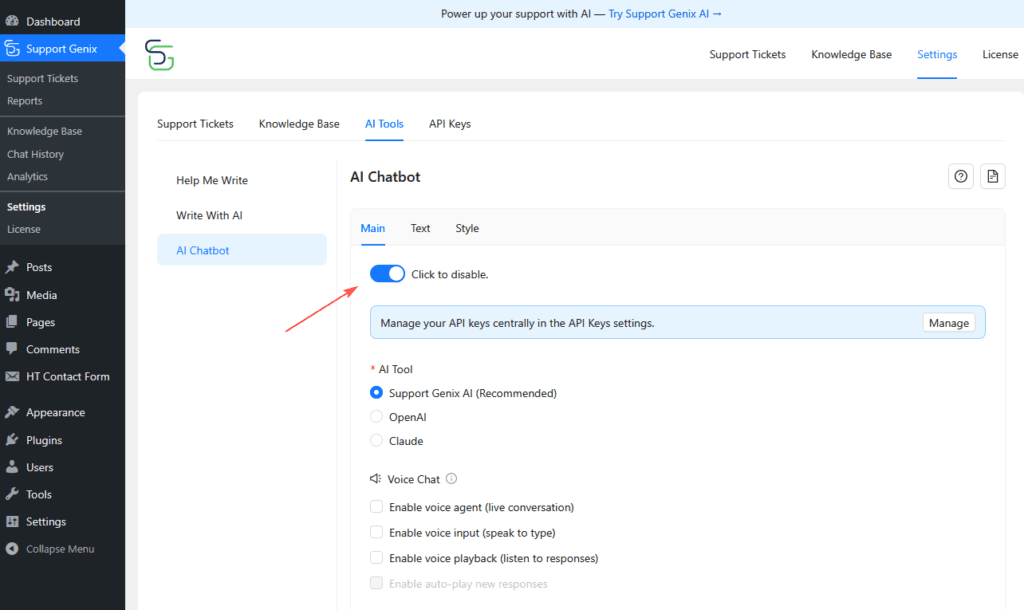Open Posts via the pin icon

click(x=12, y=267)
